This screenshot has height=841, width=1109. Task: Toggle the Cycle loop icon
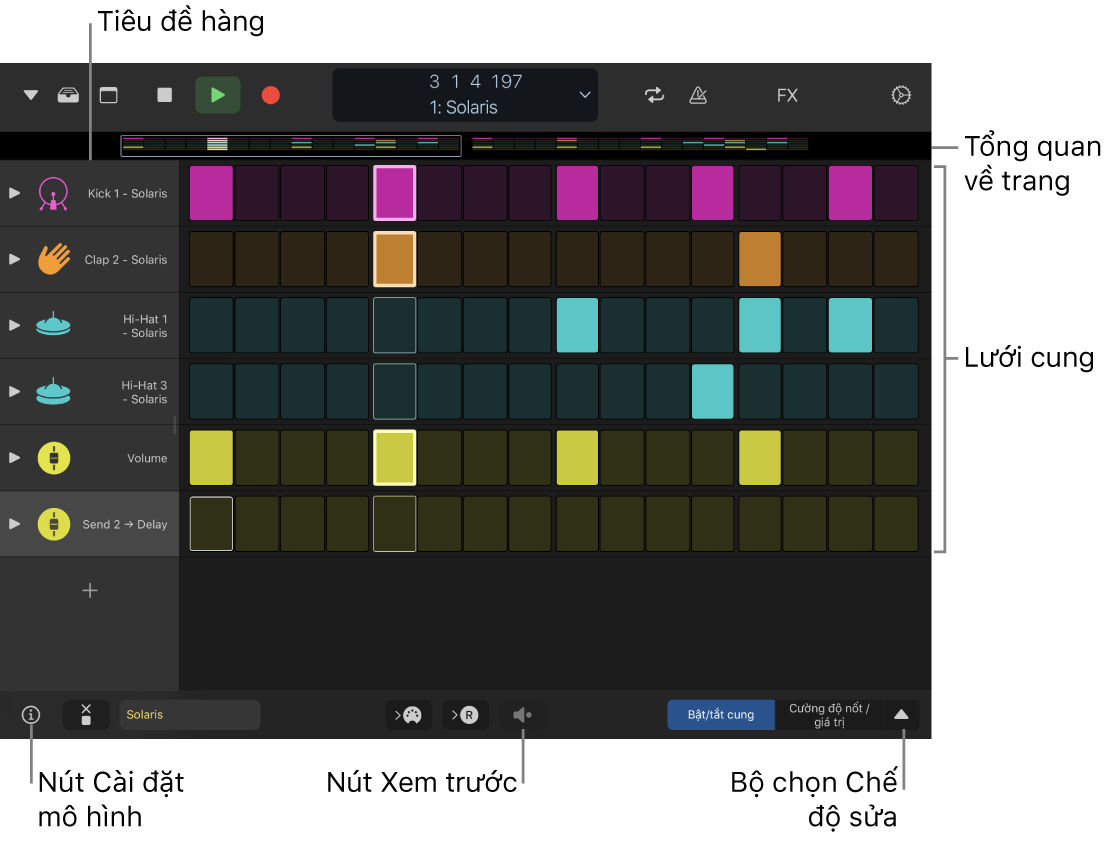point(654,95)
